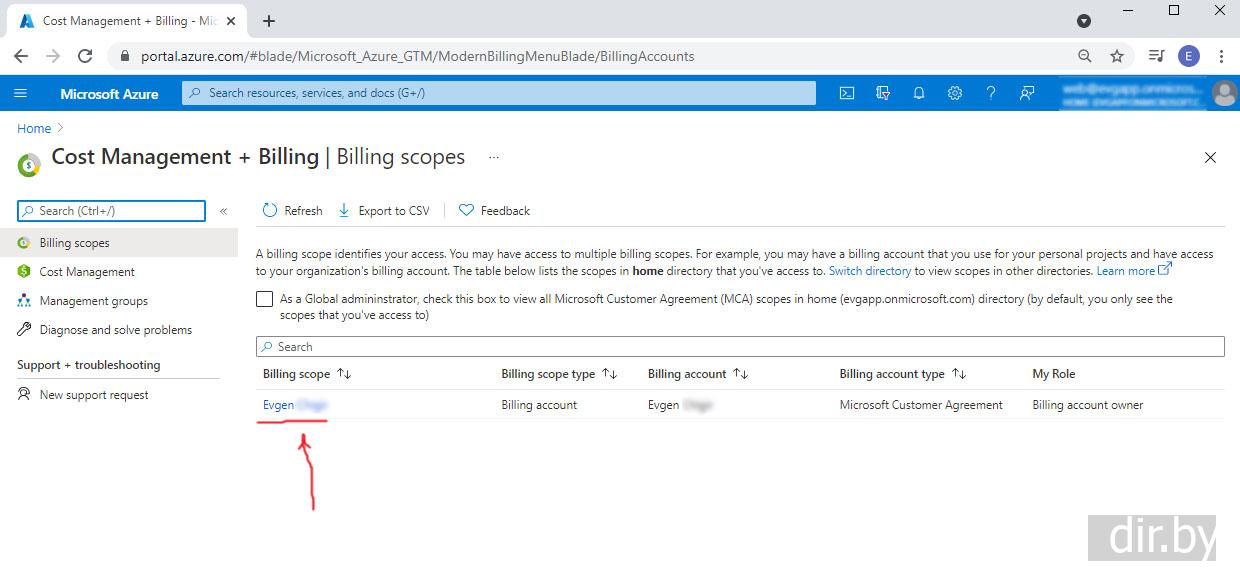Click the Refresh toolbar button
1240x572 pixels.
(292, 211)
